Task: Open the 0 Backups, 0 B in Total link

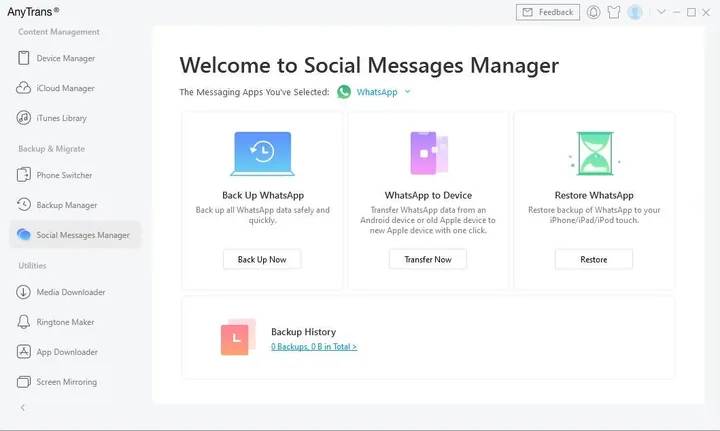Action: pyautogui.click(x=314, y=347)
